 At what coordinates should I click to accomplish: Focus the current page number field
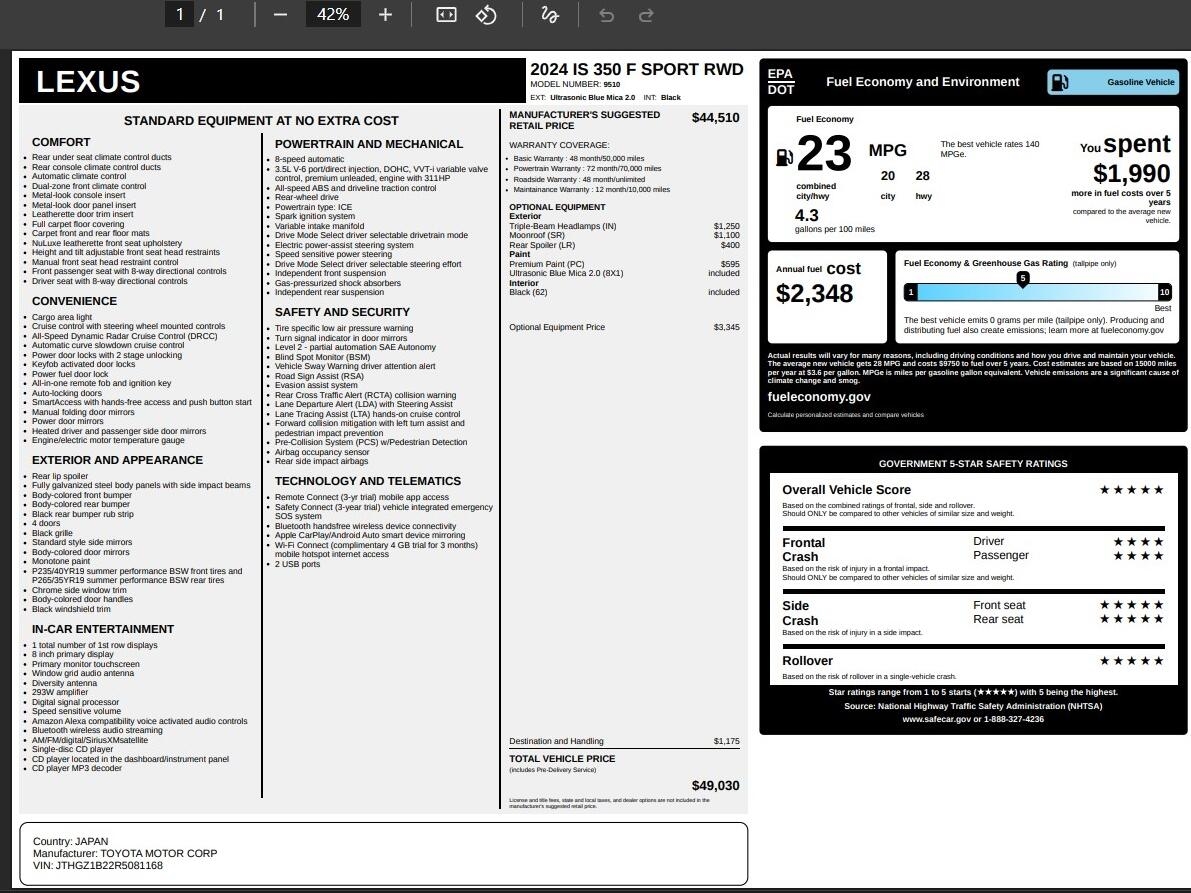(x=180, y=14)
